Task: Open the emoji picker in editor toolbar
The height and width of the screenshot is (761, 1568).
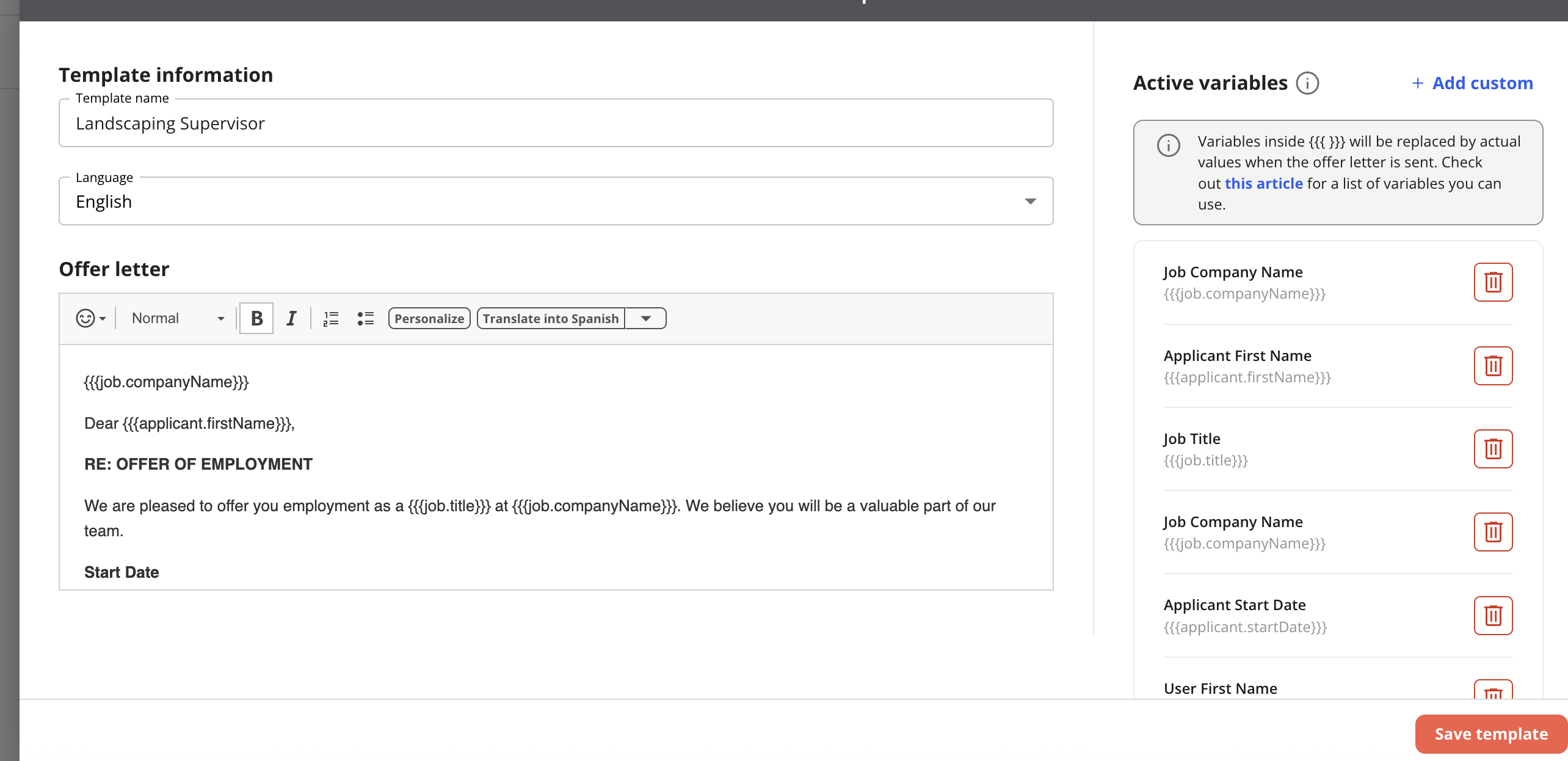Action: point(90,318)
